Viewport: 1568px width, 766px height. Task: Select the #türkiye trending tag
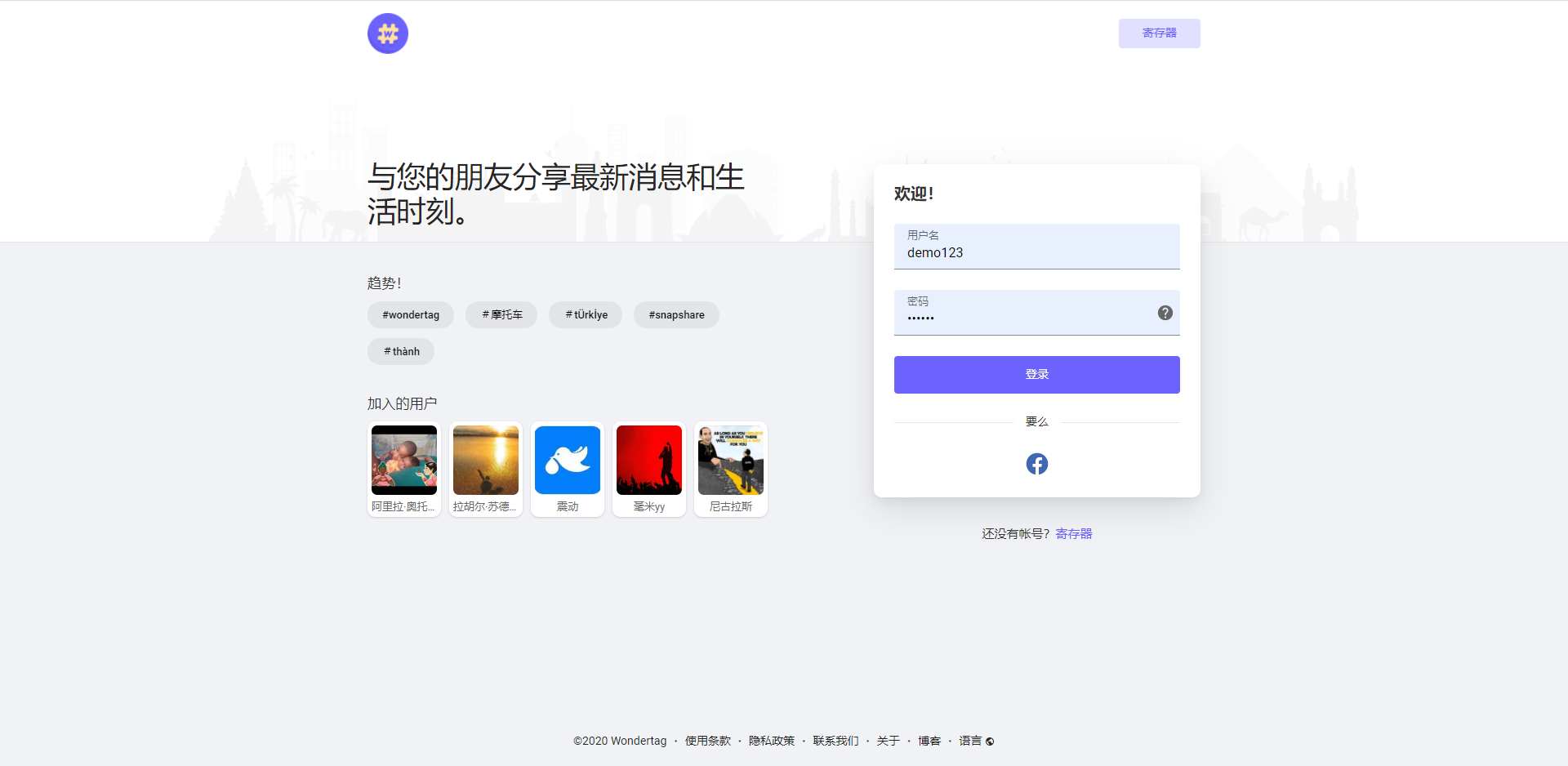point(585,314)
